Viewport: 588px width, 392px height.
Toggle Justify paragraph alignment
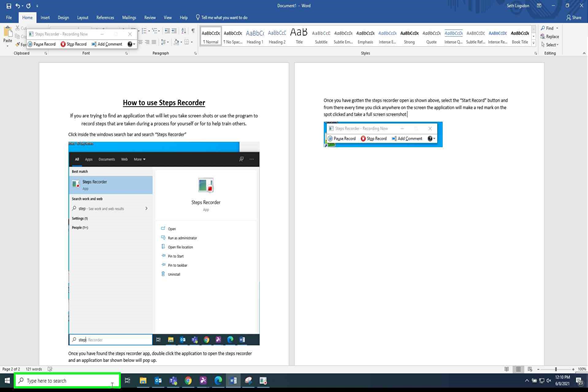154,42
